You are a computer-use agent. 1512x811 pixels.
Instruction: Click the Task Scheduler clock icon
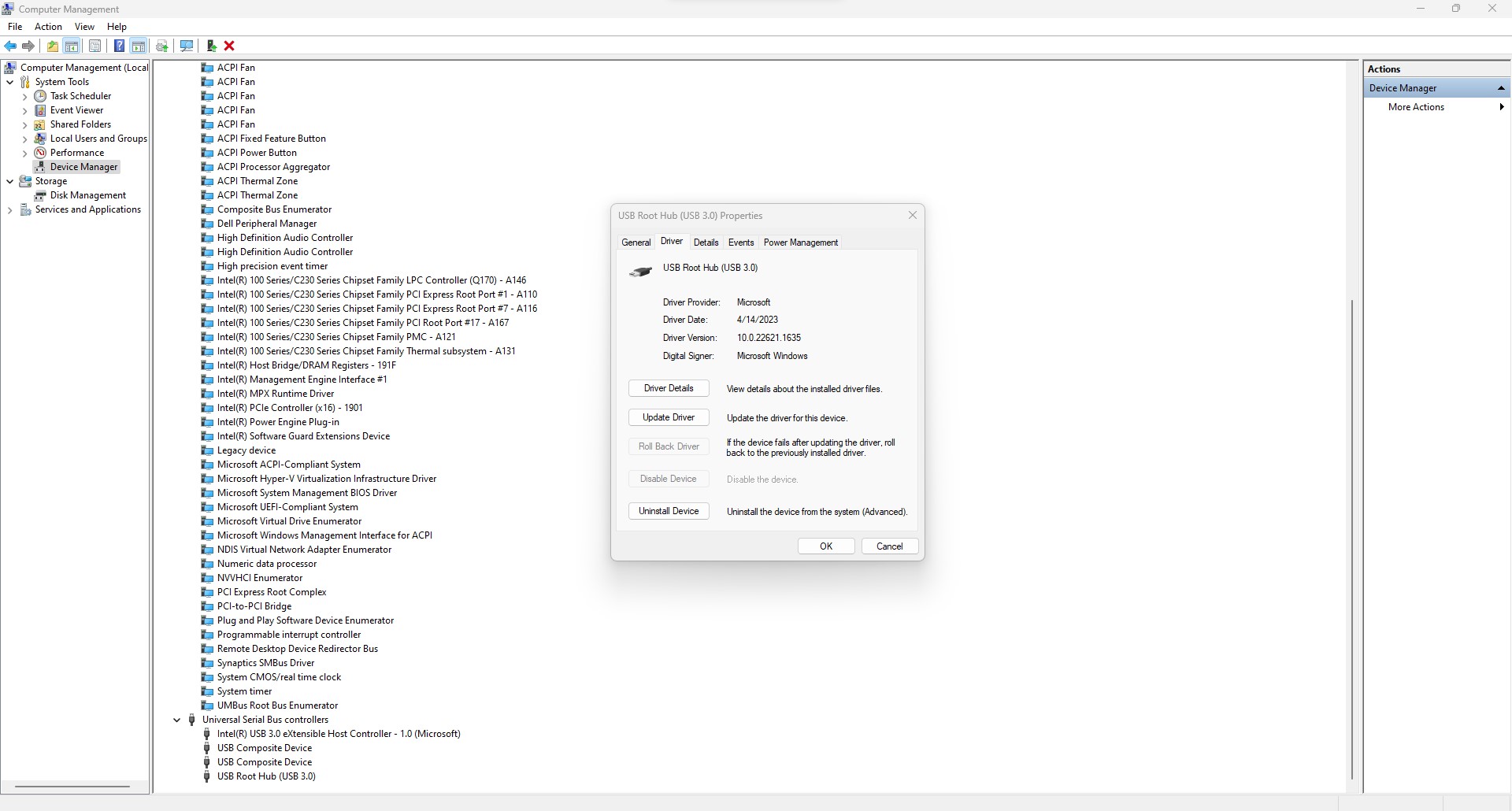tap(40, 96)
